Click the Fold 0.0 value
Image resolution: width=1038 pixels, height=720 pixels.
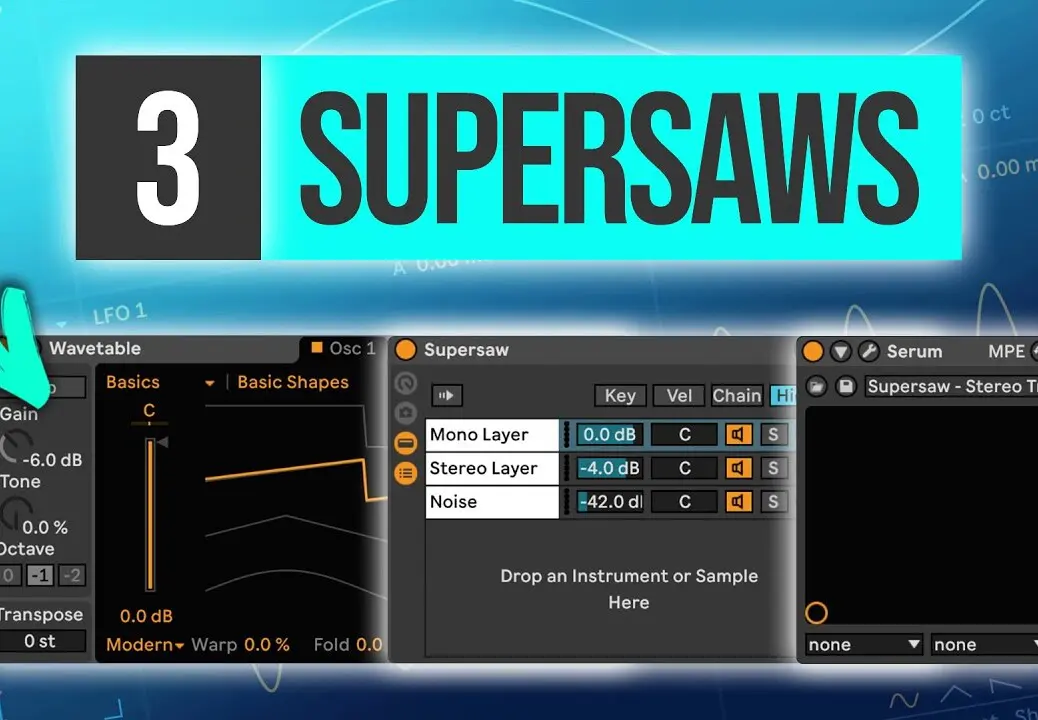(x=369, y=645)
